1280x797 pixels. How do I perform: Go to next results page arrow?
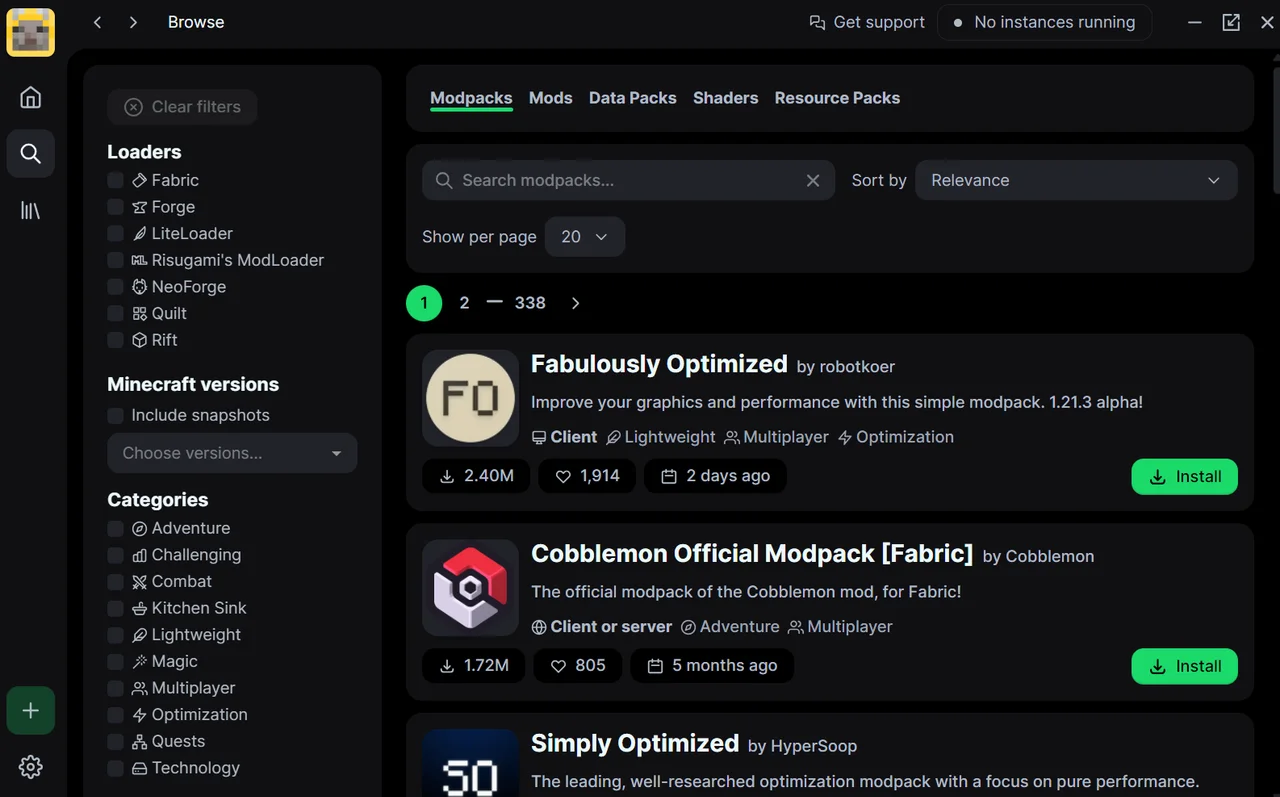pos(575,303)
